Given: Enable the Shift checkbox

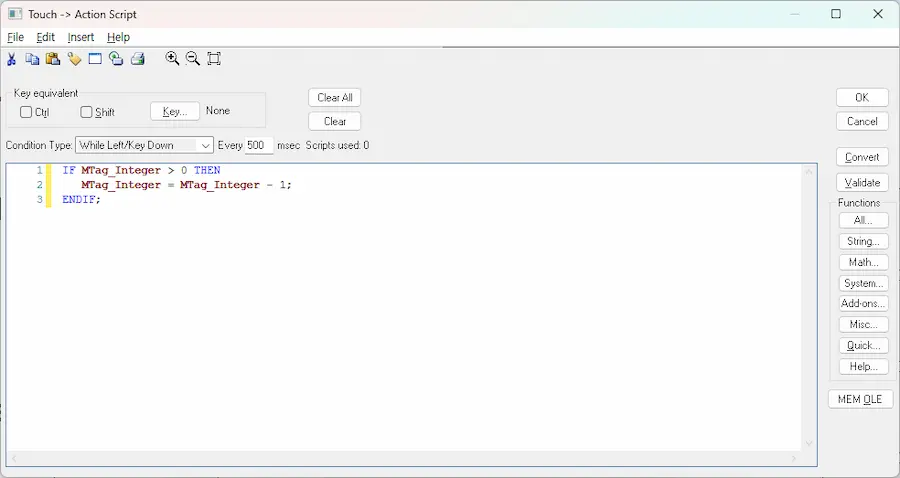Looking at the screenshot, I should pos(86,112).
